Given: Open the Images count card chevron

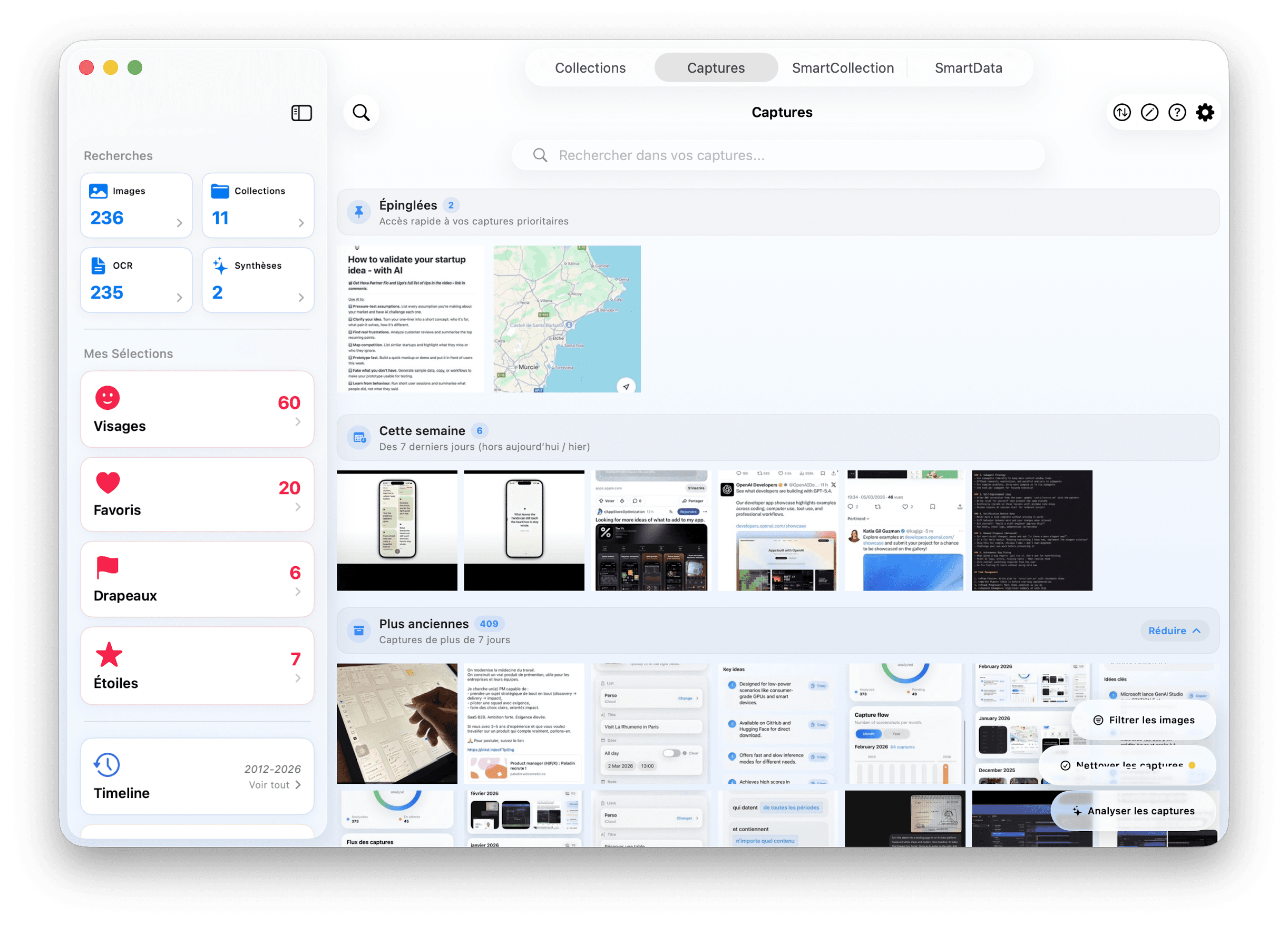Looking at the screenshot, I should tap(180, 223).
